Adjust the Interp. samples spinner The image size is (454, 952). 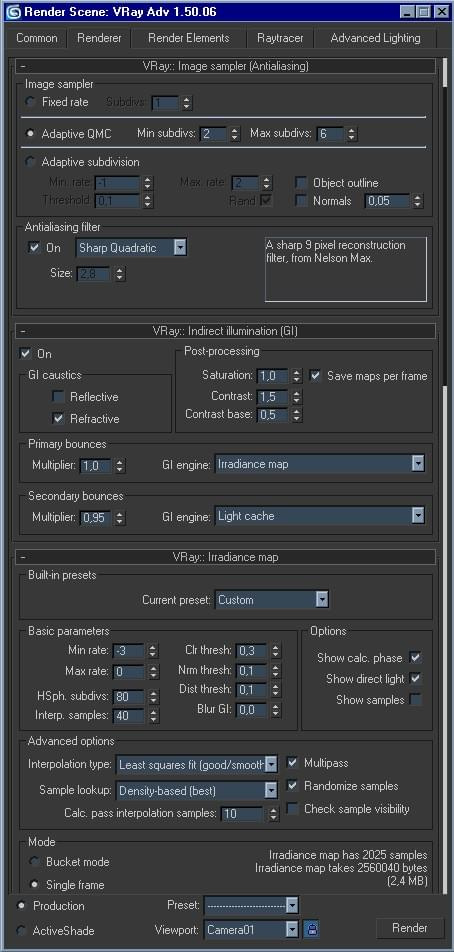pos(154,715)
